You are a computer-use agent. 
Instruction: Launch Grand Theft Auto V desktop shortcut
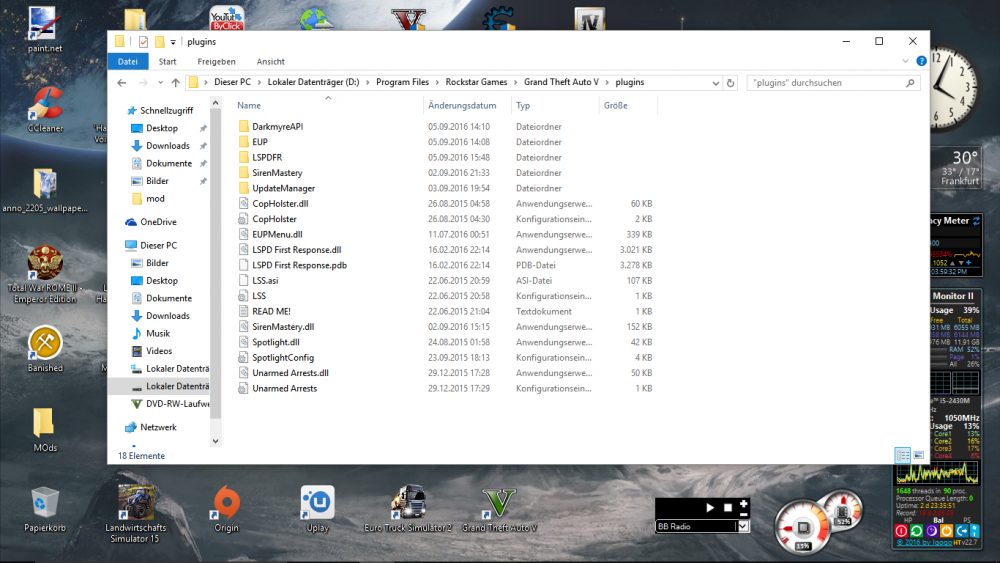pos(499,508)
